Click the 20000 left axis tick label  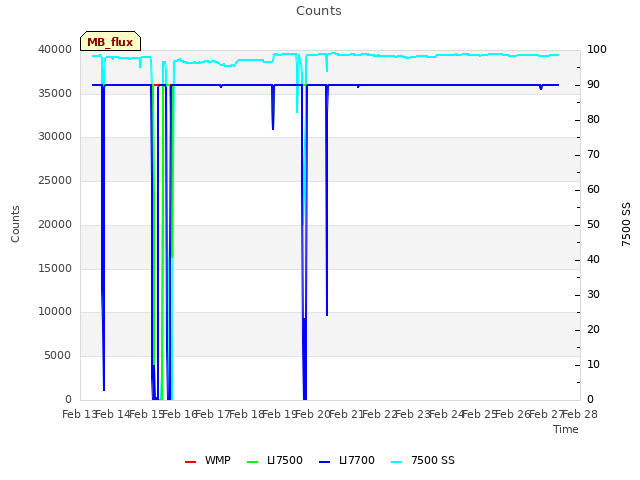tap(55, 224)
